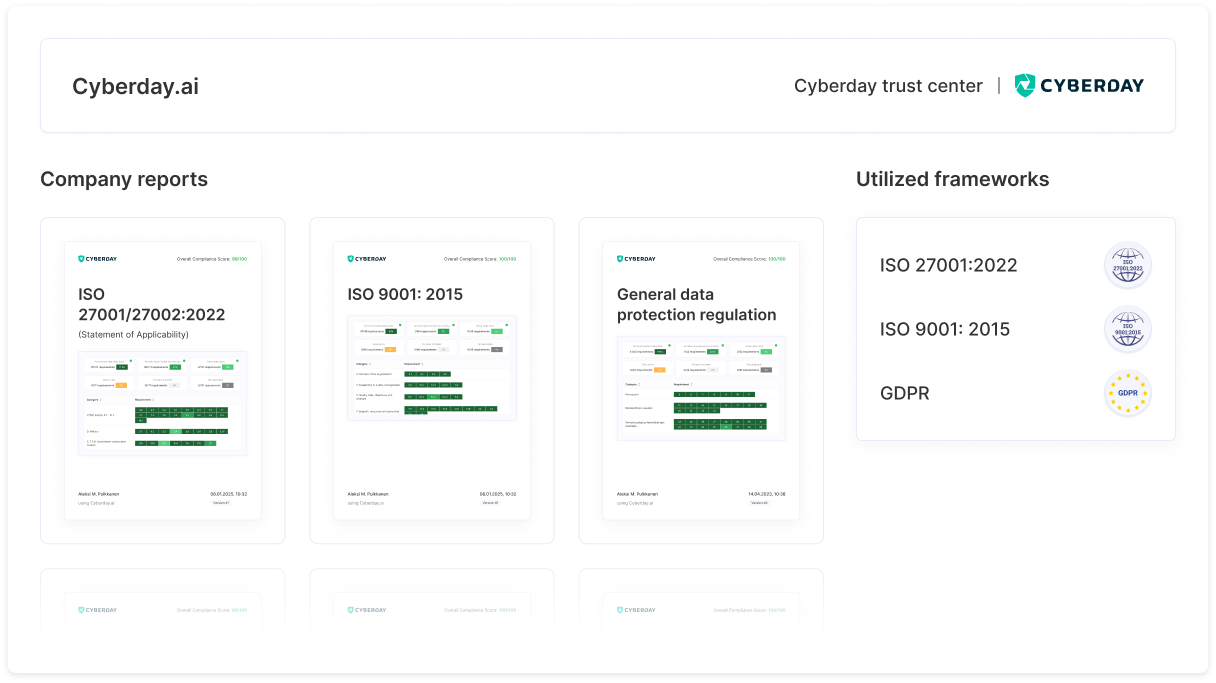Click Overall Compliance Score on ISO 9001 report
This screenshot has height=683, width=1216.
(x=480, y=259)
